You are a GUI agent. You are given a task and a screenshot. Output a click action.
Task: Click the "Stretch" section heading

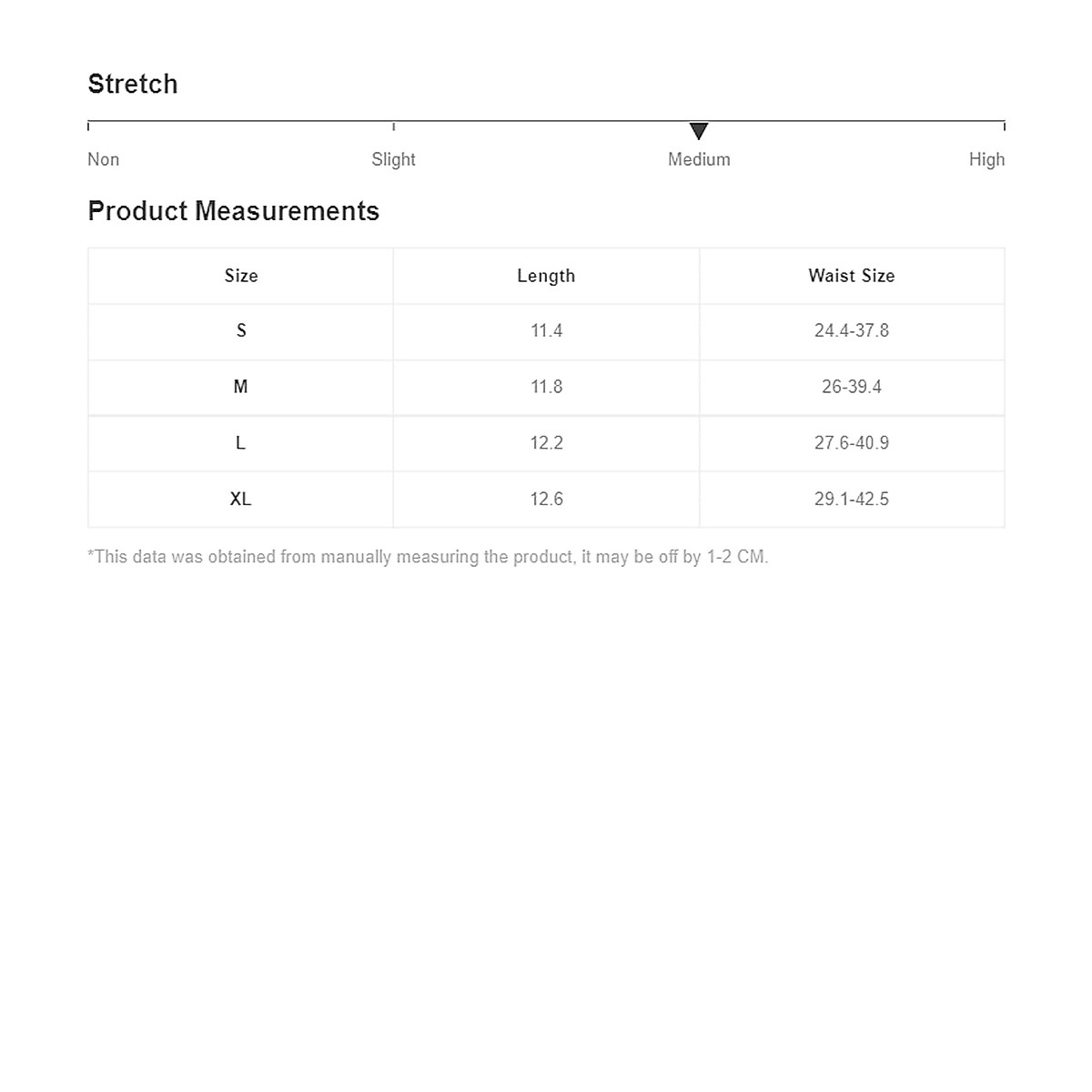(x=133, y=84)
